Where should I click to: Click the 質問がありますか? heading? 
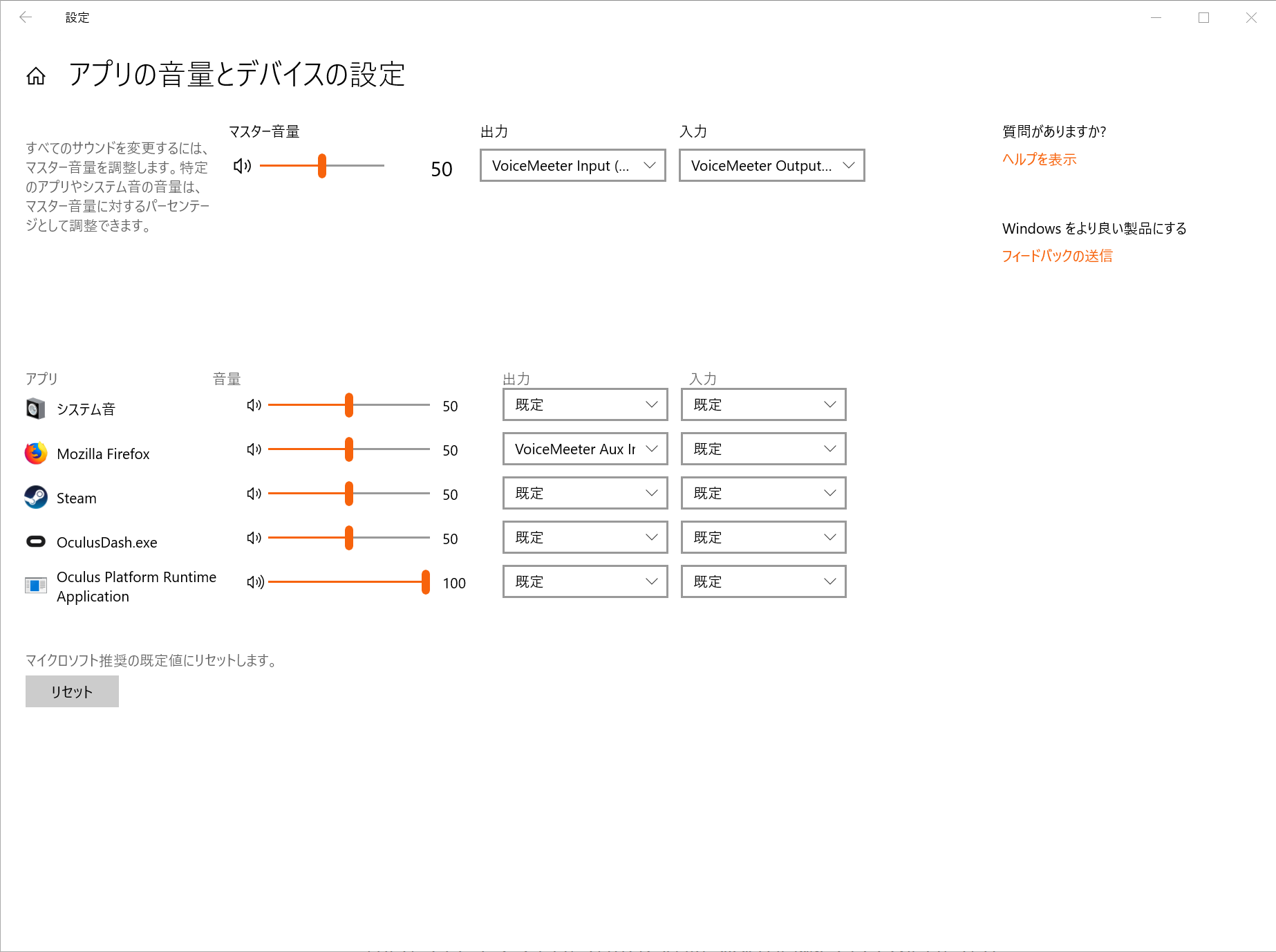pos(1054,131)
